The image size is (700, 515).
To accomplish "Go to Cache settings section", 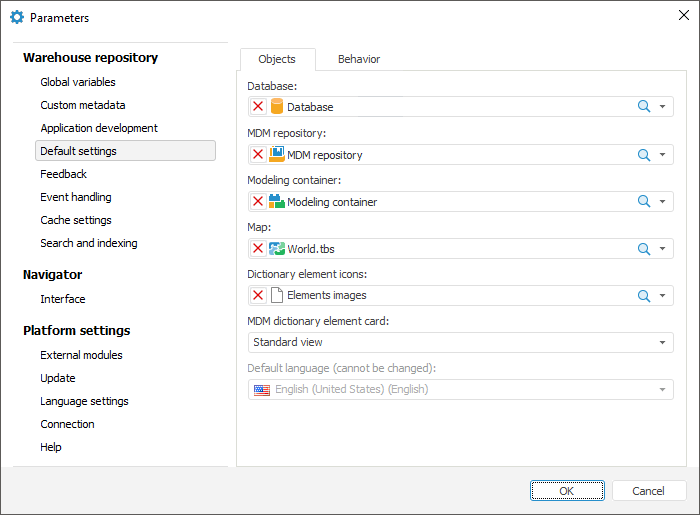I will [76, 220].
